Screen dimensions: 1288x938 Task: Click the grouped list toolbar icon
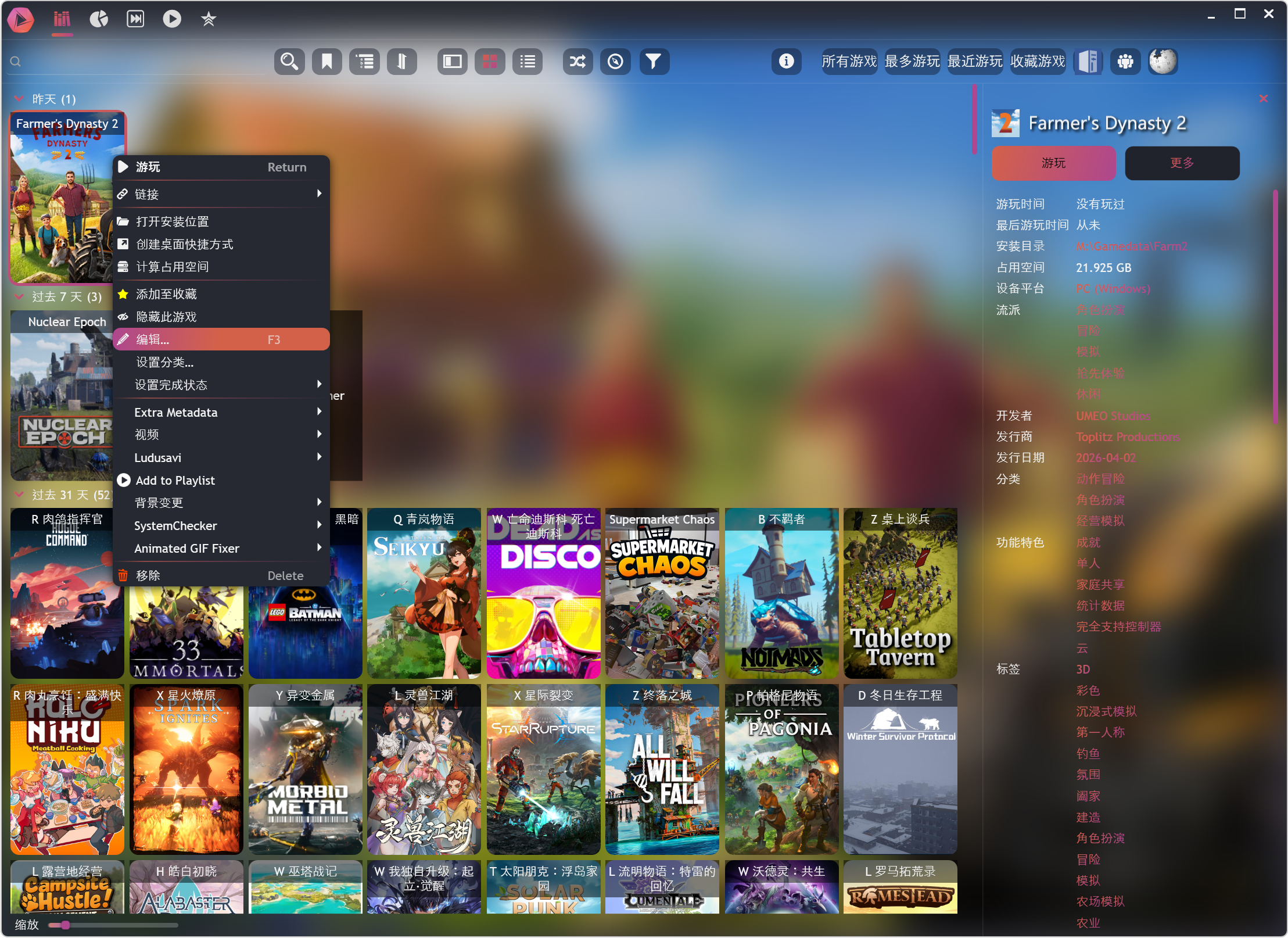click(365, 62)
